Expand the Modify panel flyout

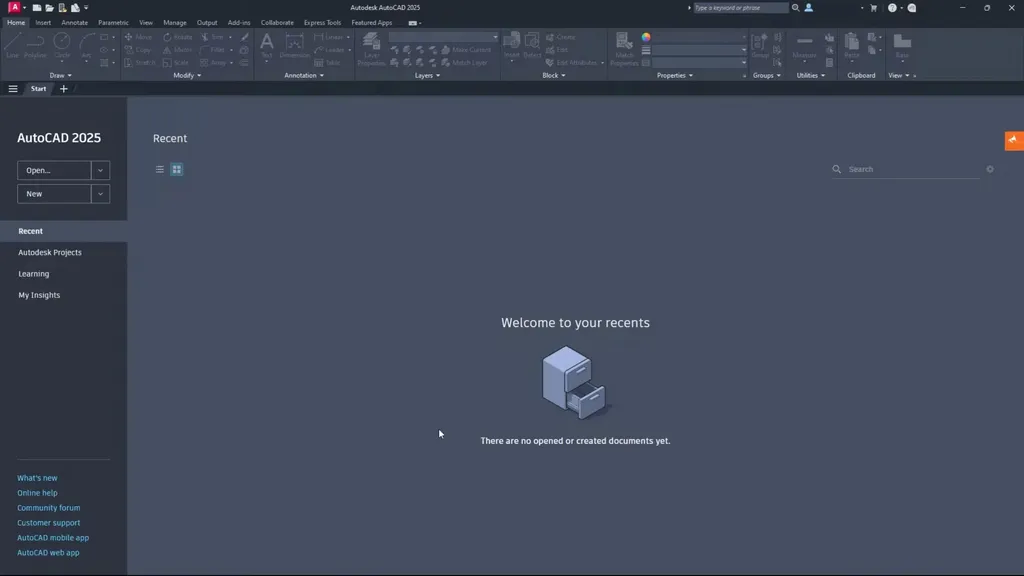187,75
